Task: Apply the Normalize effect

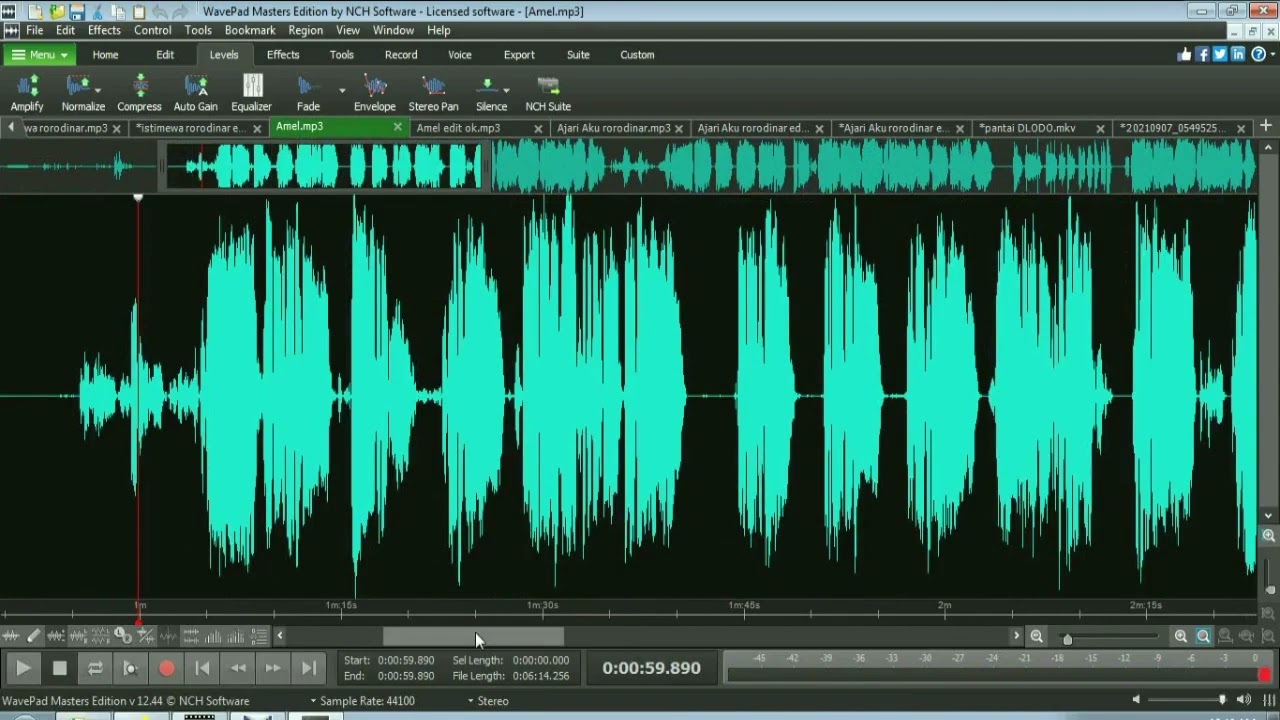Action: tap(81, 93)
